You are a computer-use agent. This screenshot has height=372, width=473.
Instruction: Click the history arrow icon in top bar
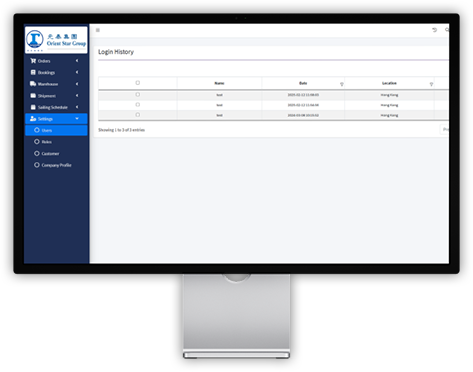pos(434,30)
